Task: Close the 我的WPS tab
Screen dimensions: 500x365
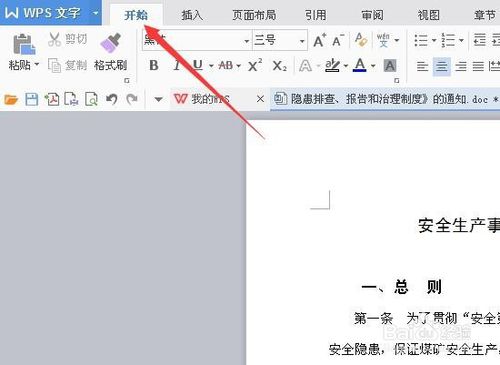Action: [x=260, y=99]
